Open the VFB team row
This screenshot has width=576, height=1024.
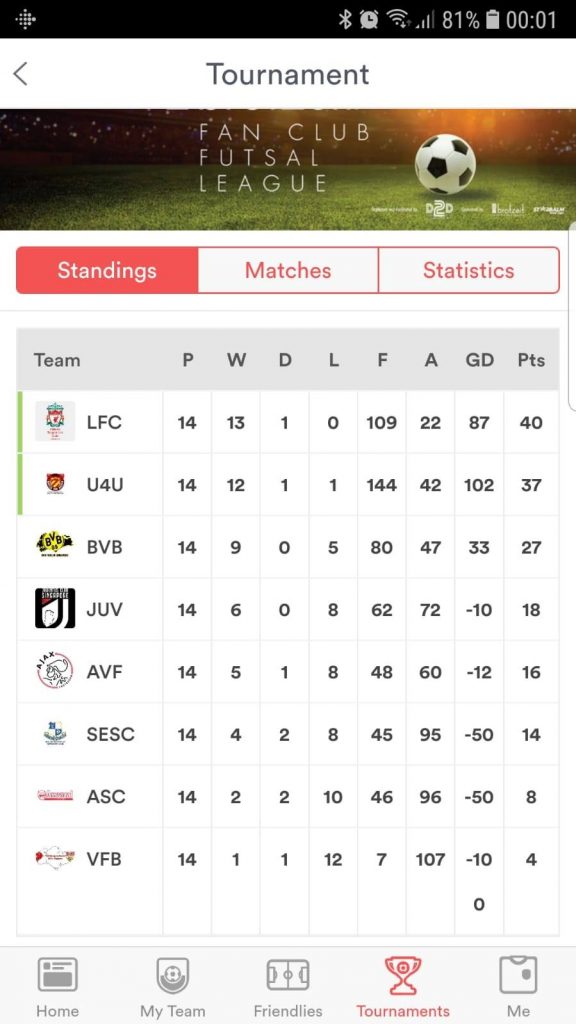(288, 882)
